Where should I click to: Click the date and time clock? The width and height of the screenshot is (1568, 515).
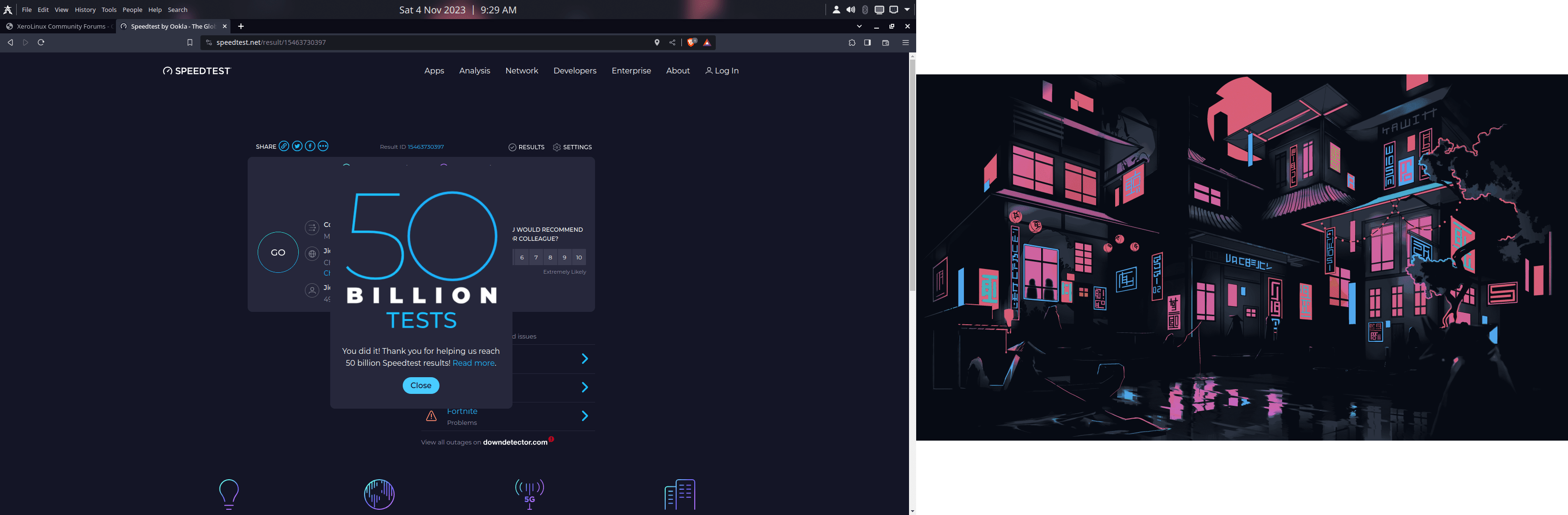pos(458,10)
